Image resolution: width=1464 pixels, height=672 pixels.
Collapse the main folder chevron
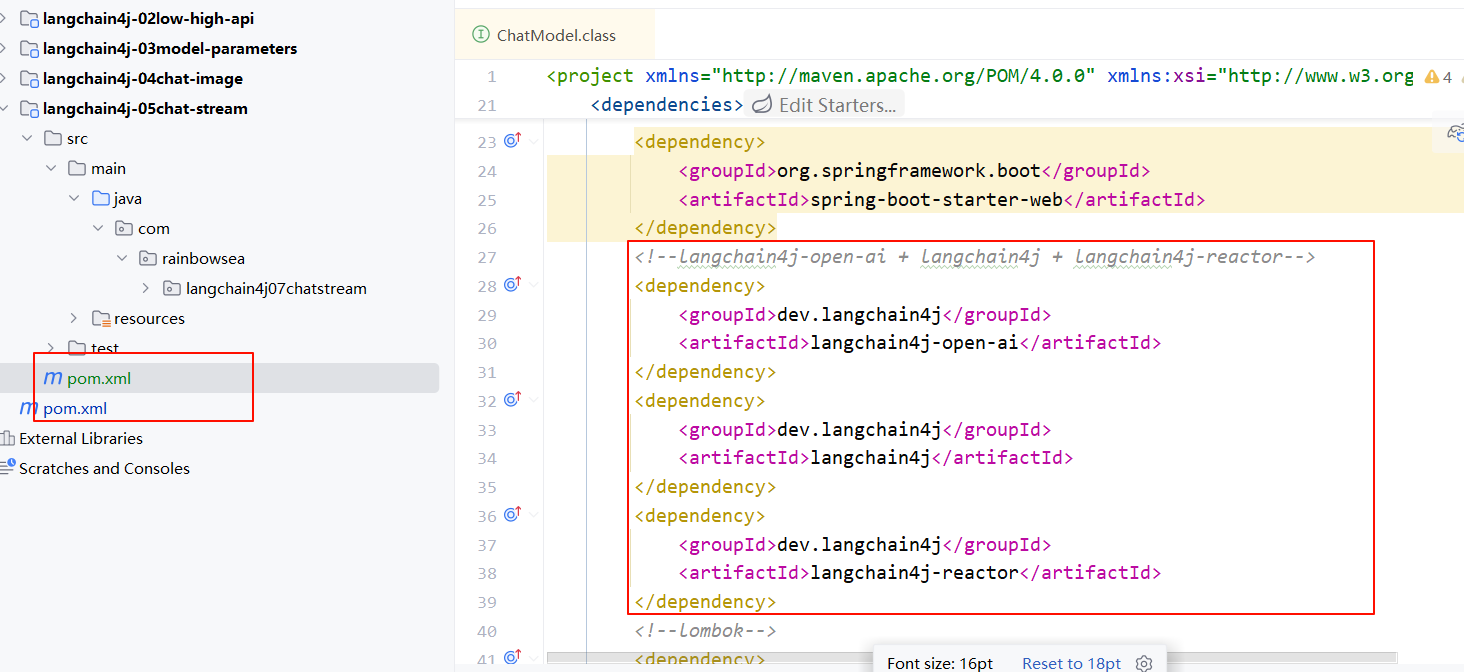click(x=51, y=169)
